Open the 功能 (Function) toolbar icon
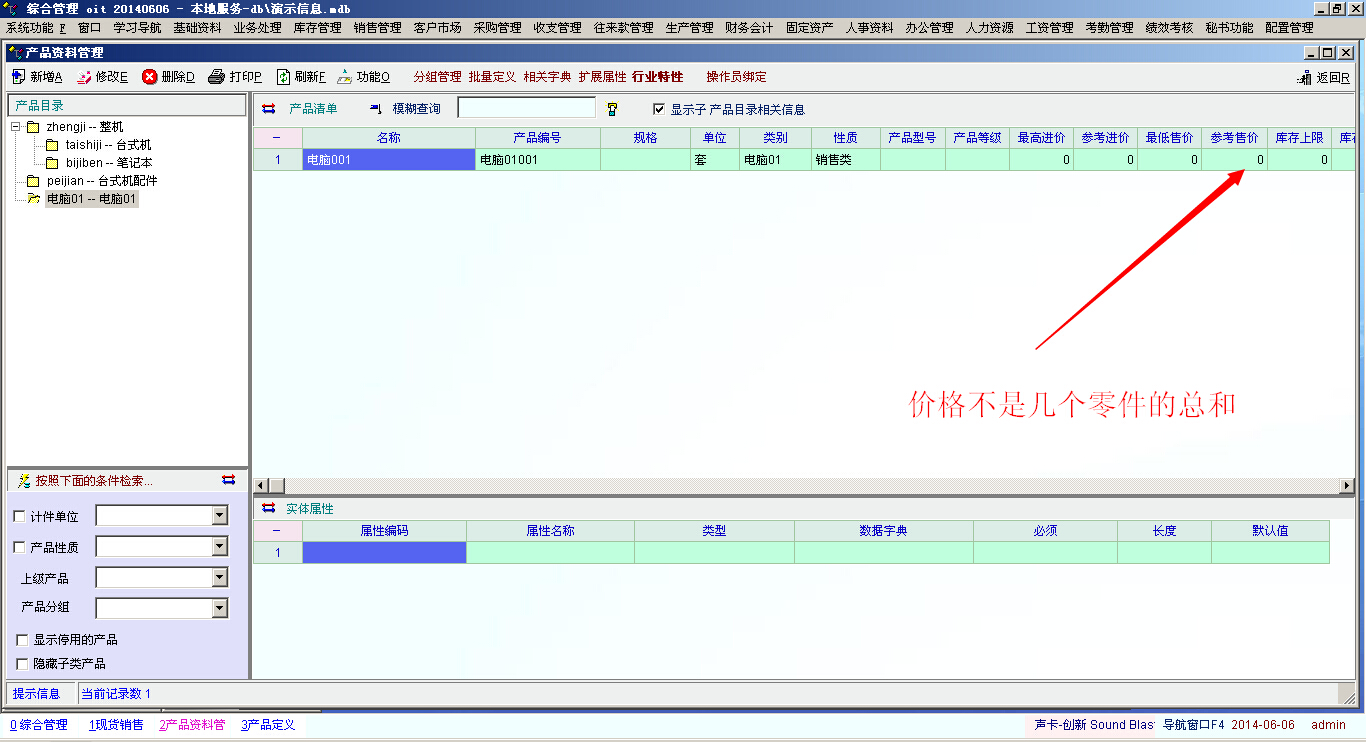The height and width of the screenshot is (742, 1366). click(345, 77)
